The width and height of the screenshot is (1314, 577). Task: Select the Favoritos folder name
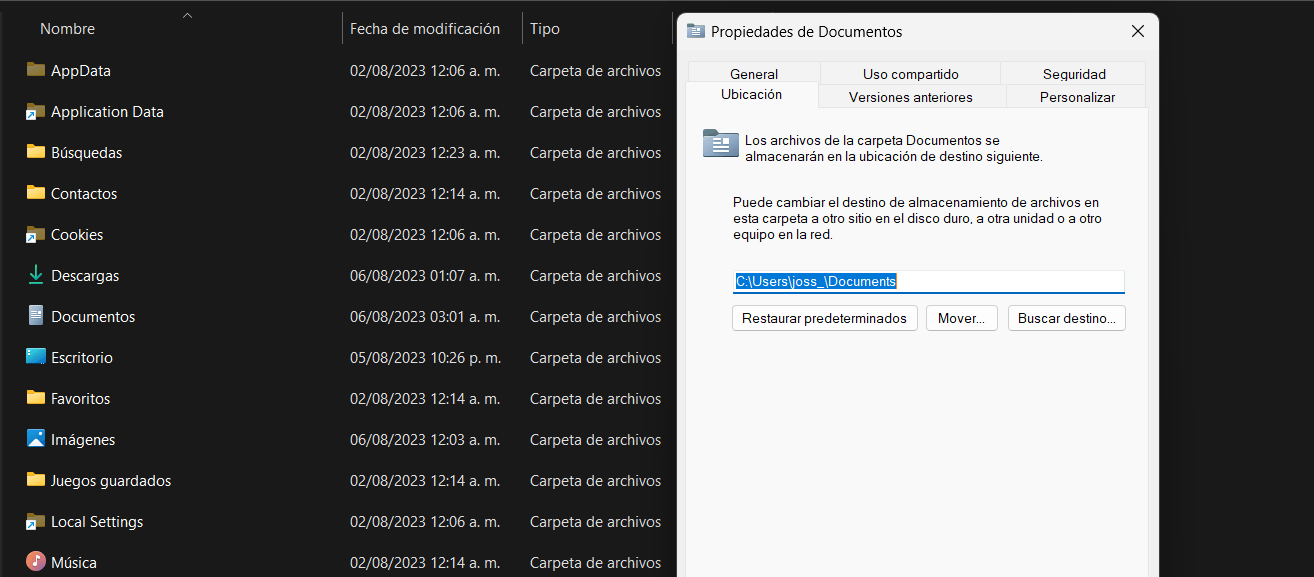click(81, 399)
